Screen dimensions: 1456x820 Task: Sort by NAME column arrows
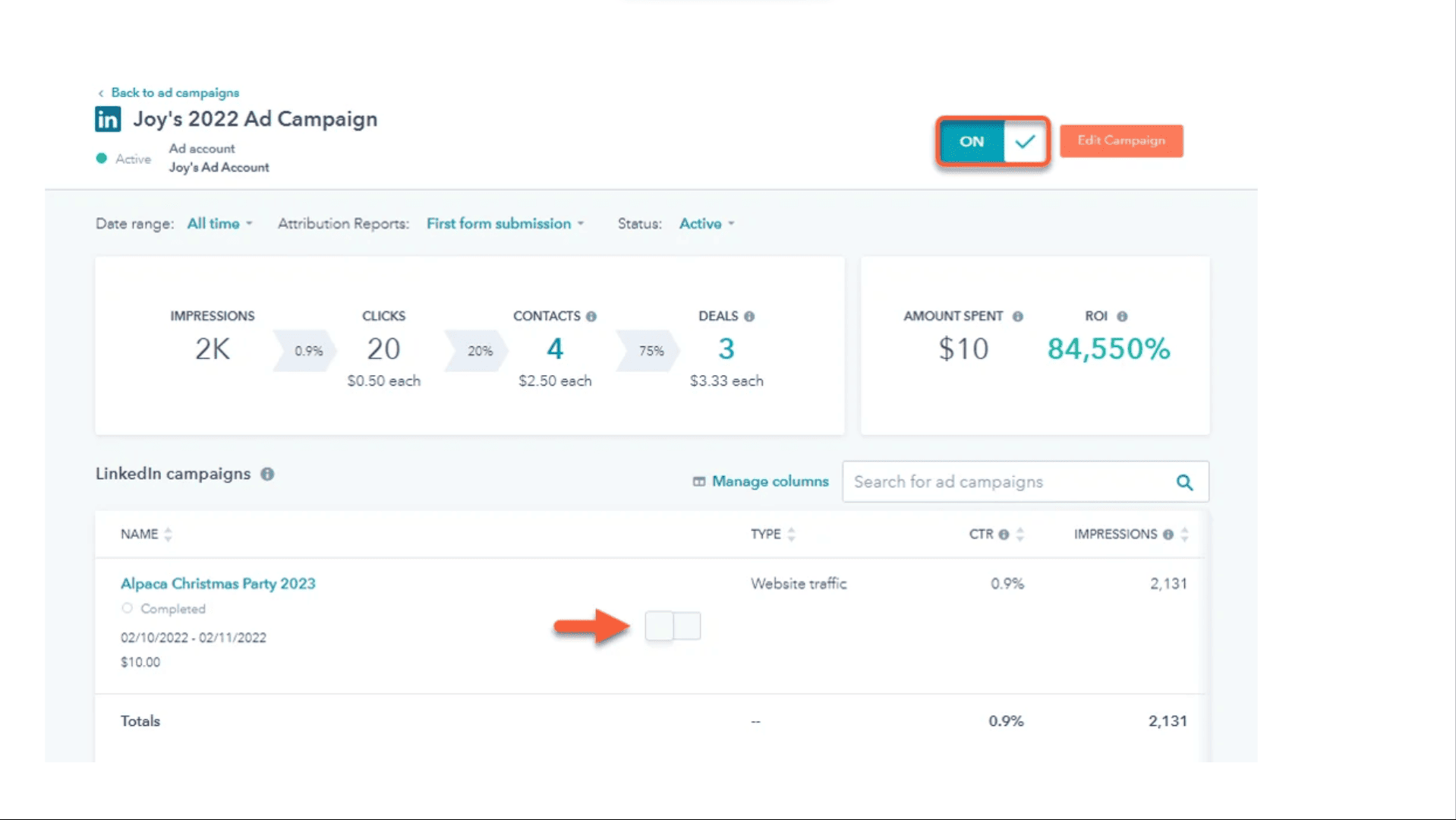(169, 535)
